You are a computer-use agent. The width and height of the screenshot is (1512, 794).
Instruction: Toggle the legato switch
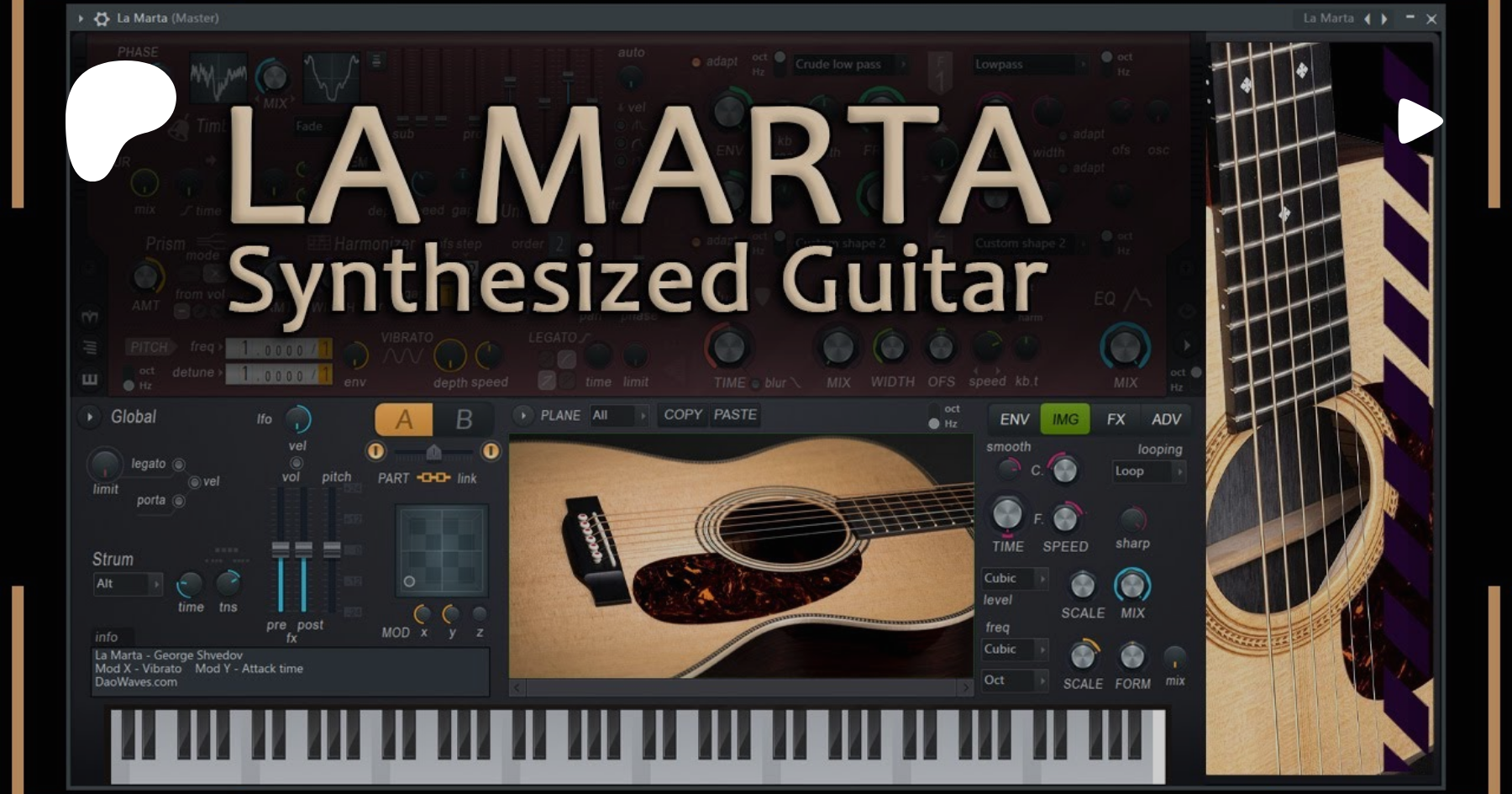pos(178,464)
